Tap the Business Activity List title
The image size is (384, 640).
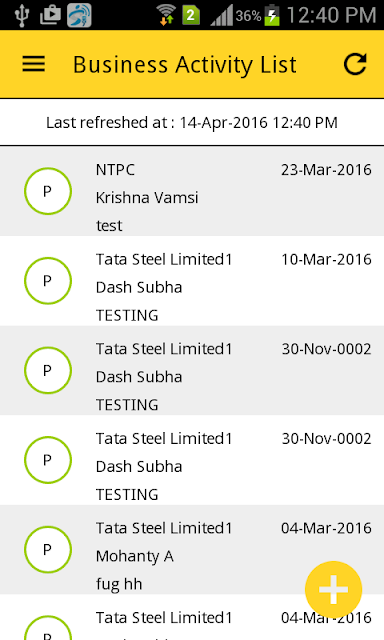pos(184,64)
